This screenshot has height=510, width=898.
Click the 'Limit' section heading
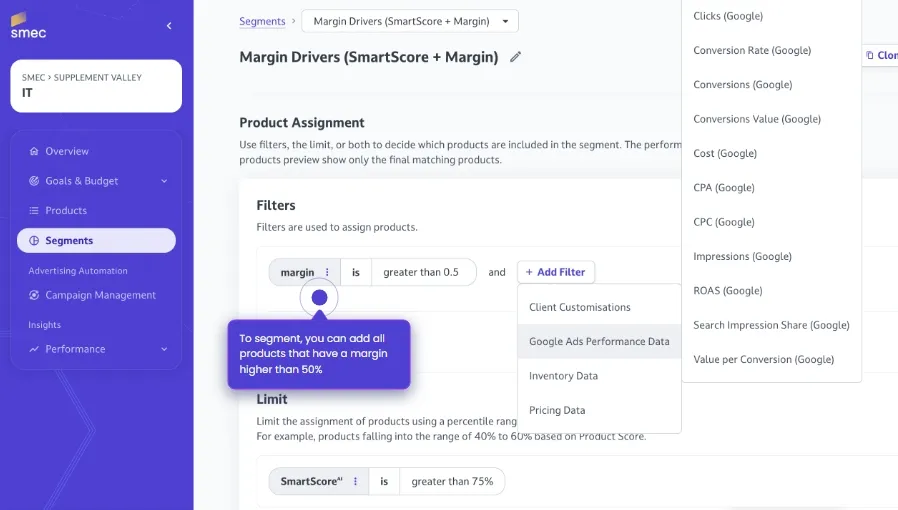[x=271, y=399]
